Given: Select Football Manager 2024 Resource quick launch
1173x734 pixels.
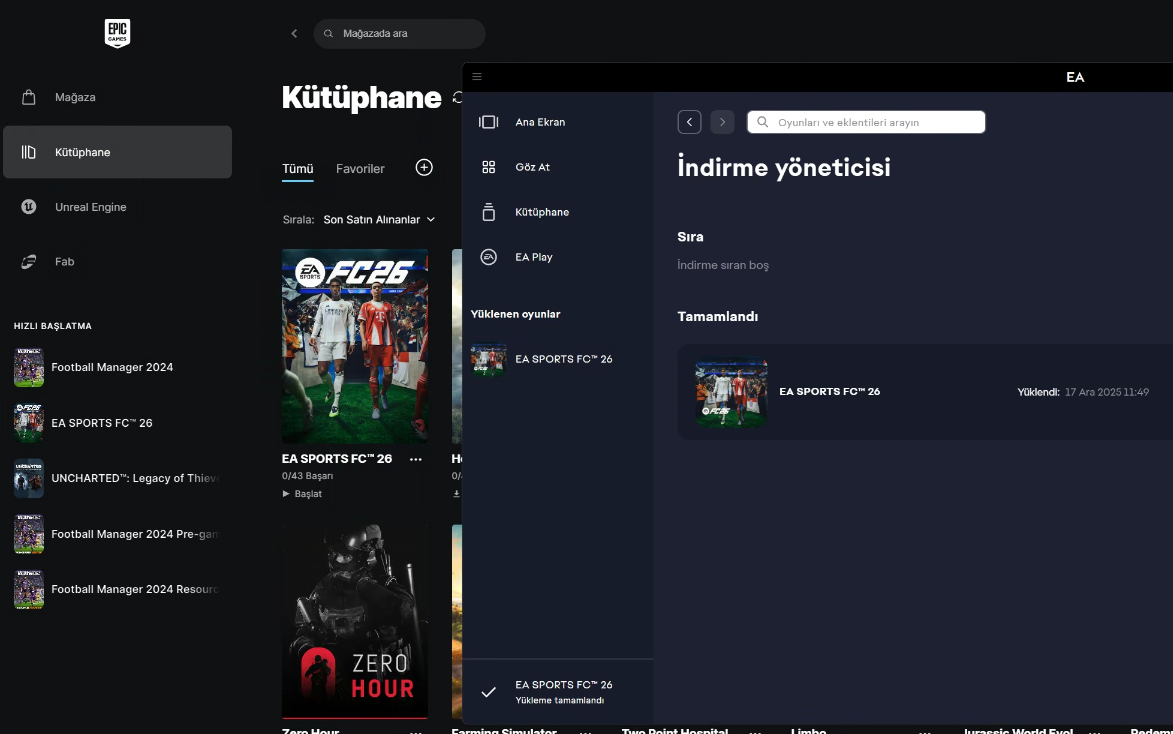Looking at the screenshot, I should pyautogui.click(x=117, y=590).
